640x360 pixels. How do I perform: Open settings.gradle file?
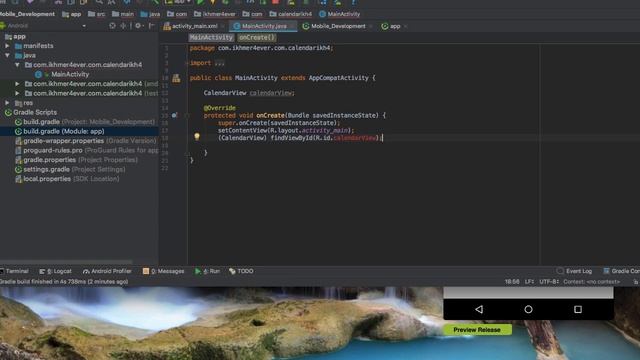tap(70, 169)
